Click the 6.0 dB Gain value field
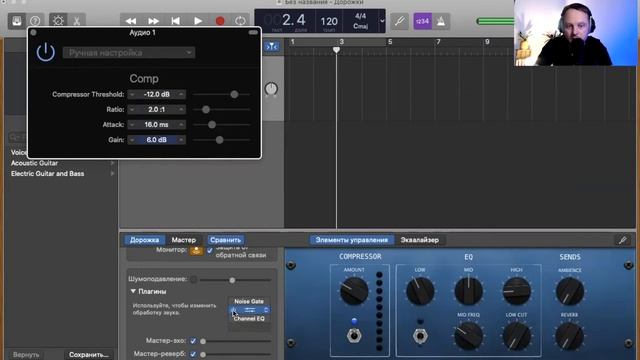This screenshot has width=640, height=360. (157, 140)
